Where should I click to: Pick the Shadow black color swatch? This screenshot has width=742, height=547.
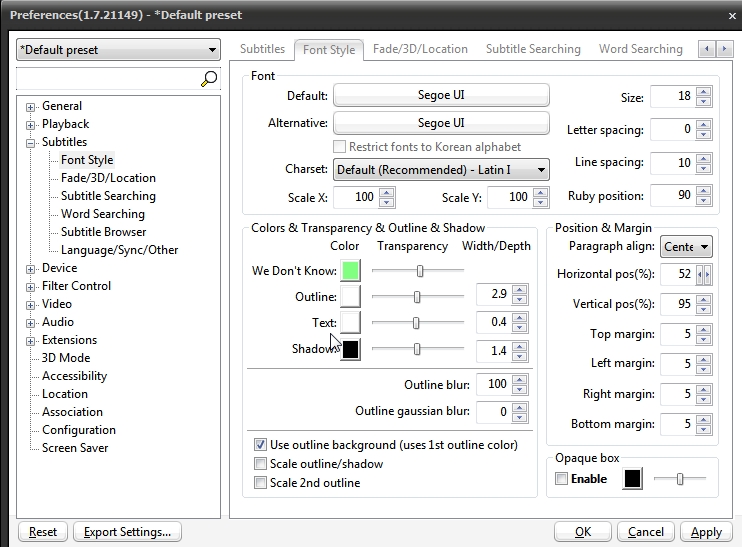click(350, 349)
